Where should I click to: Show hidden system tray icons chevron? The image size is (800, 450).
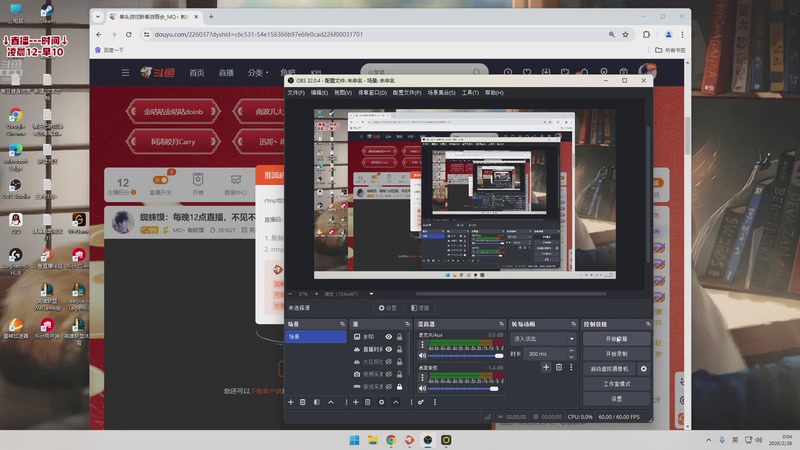[x=708, y=440]
